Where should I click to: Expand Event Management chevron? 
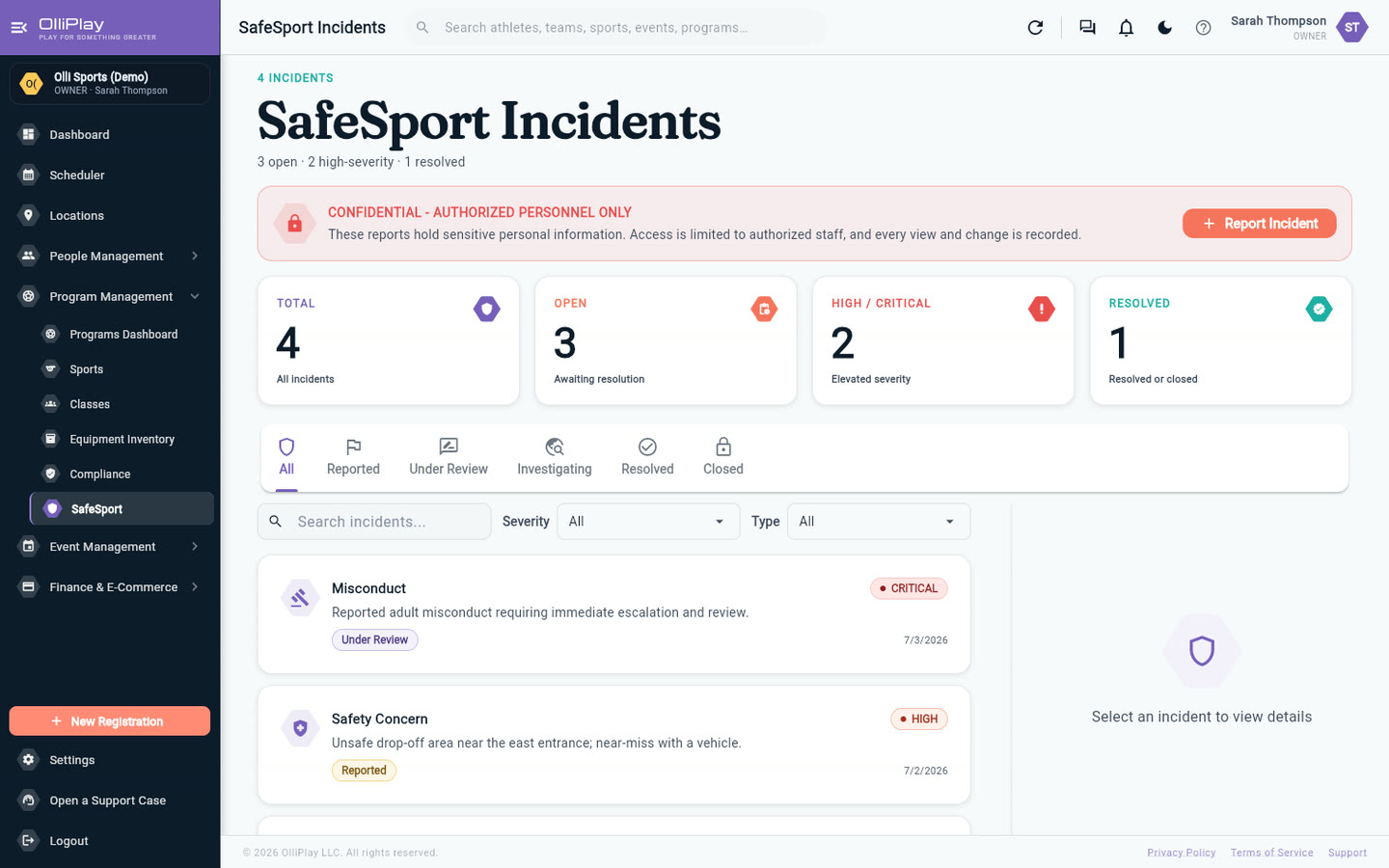[x=195, y=546]
